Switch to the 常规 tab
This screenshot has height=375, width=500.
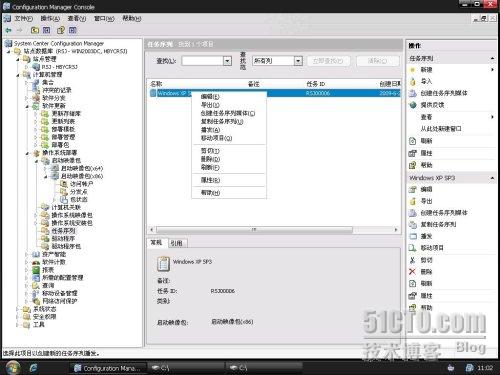156,243
